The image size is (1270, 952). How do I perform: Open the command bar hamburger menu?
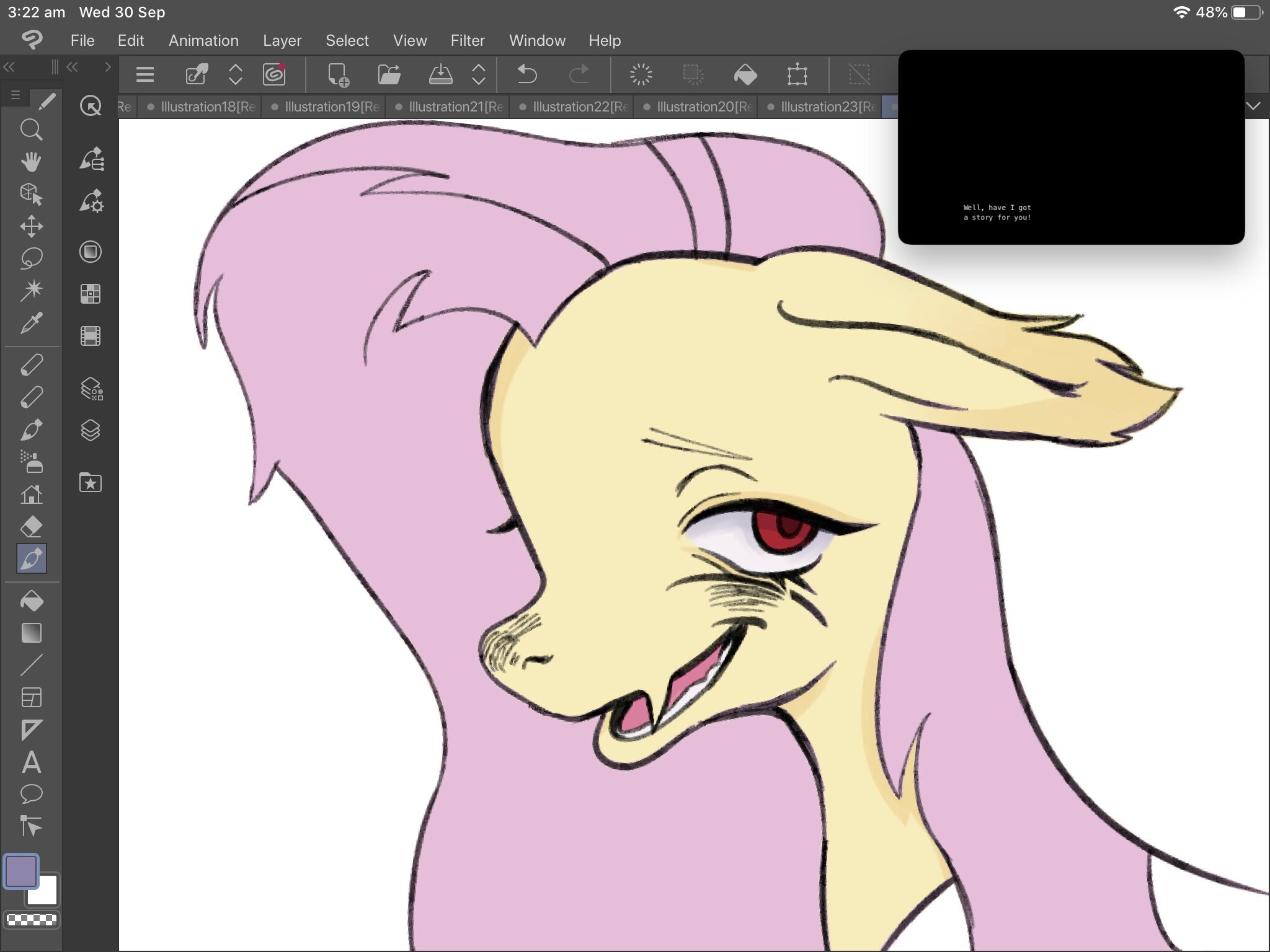145,75
